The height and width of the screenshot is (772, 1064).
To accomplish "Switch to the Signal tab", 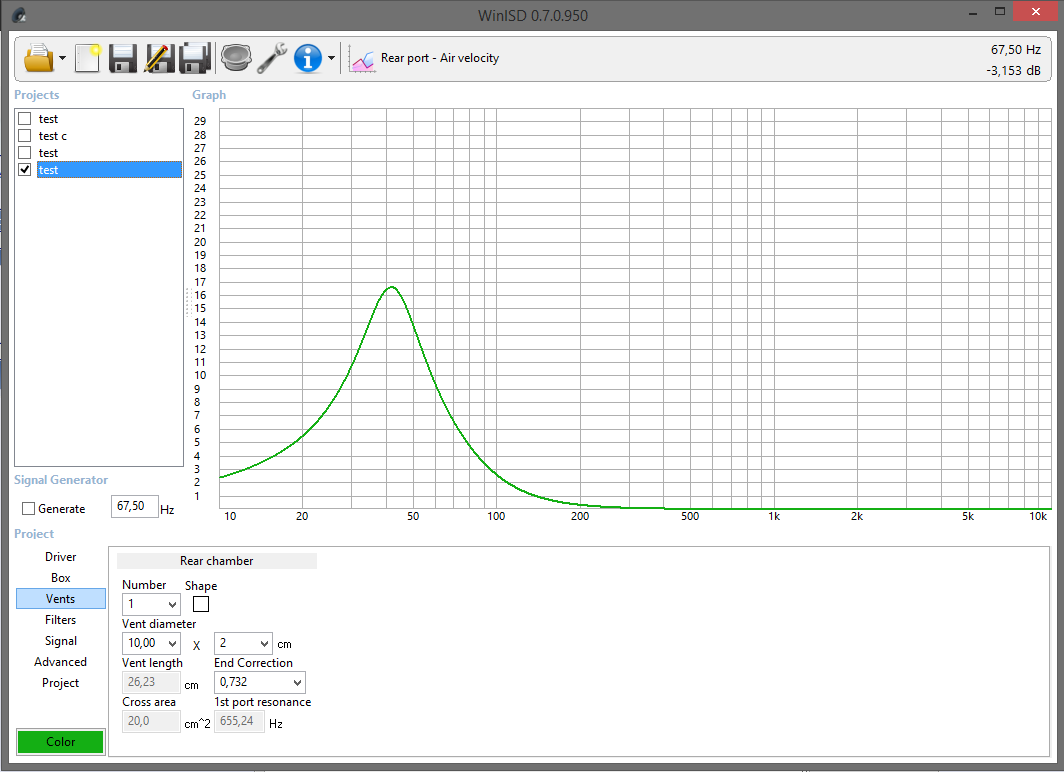I will tap(60, 641).
